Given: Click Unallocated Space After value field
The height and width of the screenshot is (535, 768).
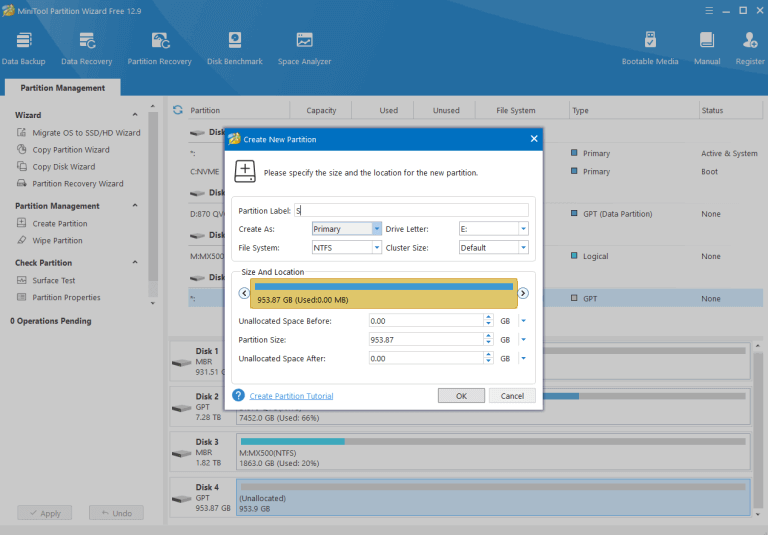Looking at the screenshot, I should pos(426,358).
